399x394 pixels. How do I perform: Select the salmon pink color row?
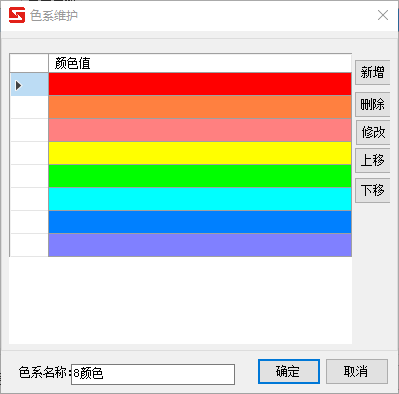click(x=200, y=130)
